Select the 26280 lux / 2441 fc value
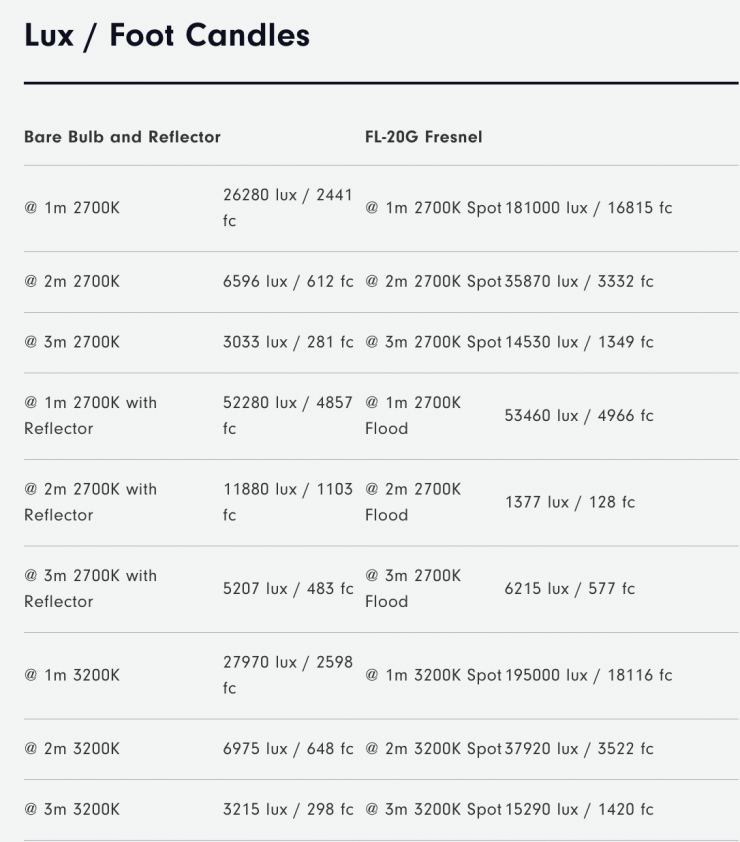The height and width of the screenshot is (842, 740). pos(287,208)
